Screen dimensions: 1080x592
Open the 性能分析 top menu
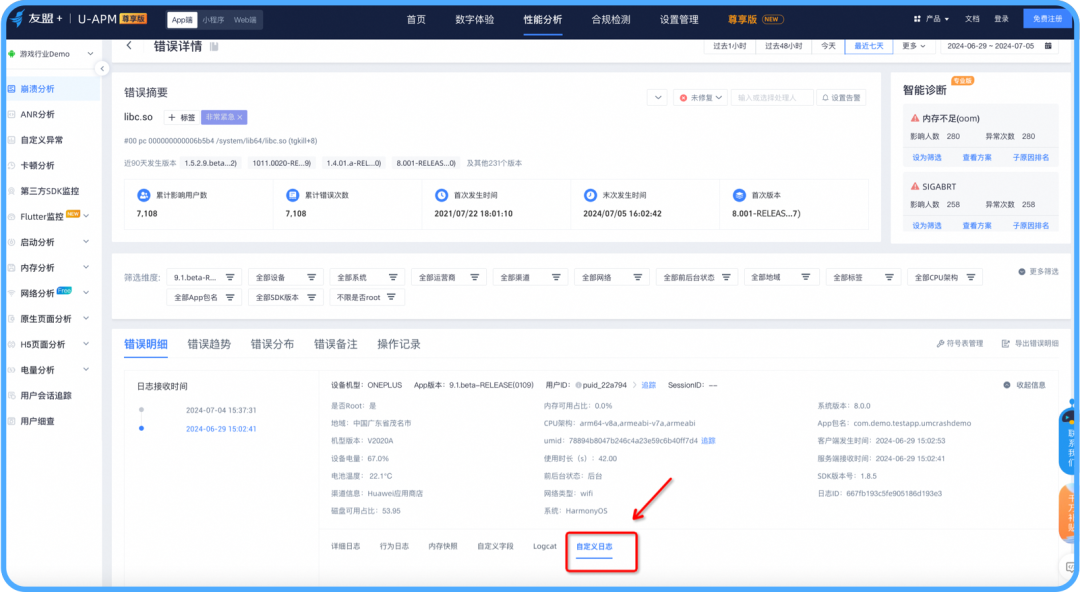(543, 19)
